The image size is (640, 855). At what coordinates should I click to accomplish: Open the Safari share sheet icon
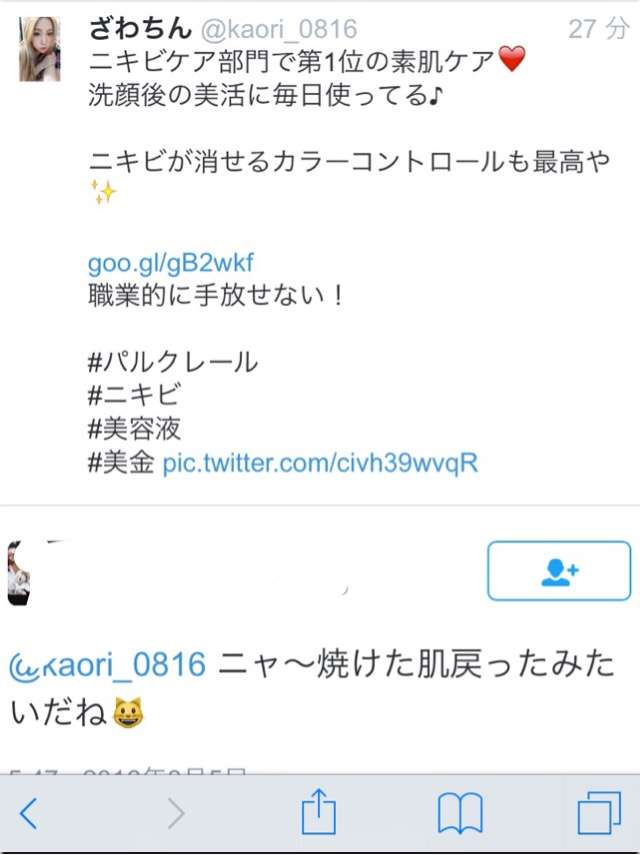coord(319,811)
